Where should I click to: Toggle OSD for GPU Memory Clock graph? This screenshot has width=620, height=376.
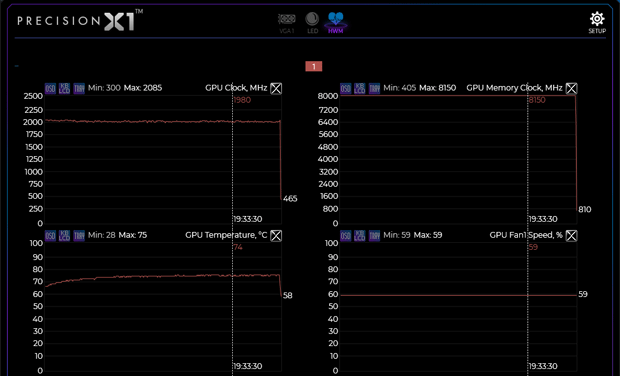[x=346, y=88]
